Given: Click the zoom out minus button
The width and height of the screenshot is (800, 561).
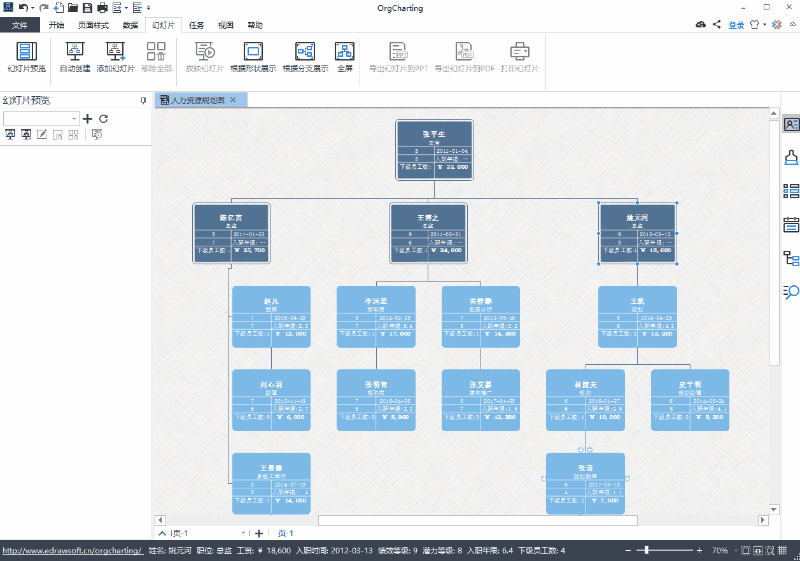Looking at the screenshot, I should coord(628,550).
